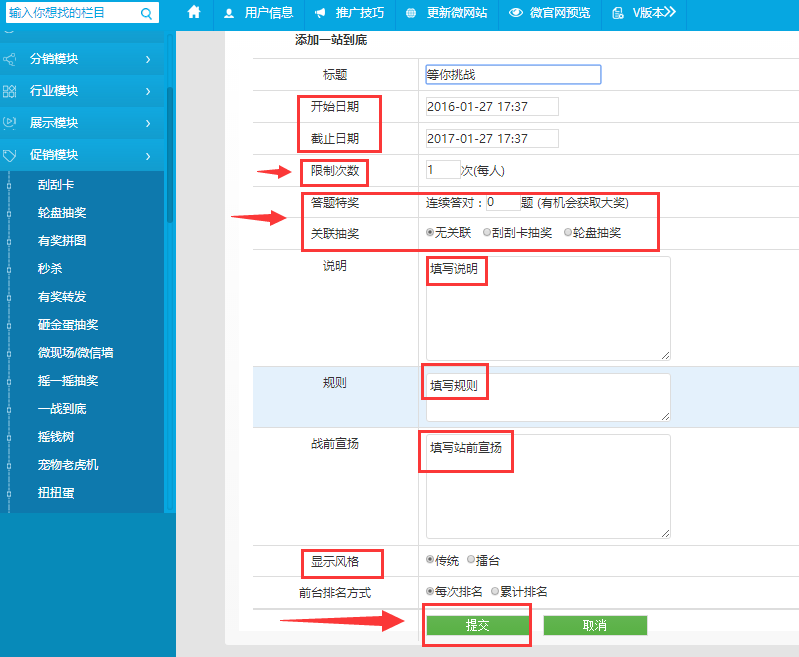
Task: Click the document icon by V版本
Action: point(618,13)
